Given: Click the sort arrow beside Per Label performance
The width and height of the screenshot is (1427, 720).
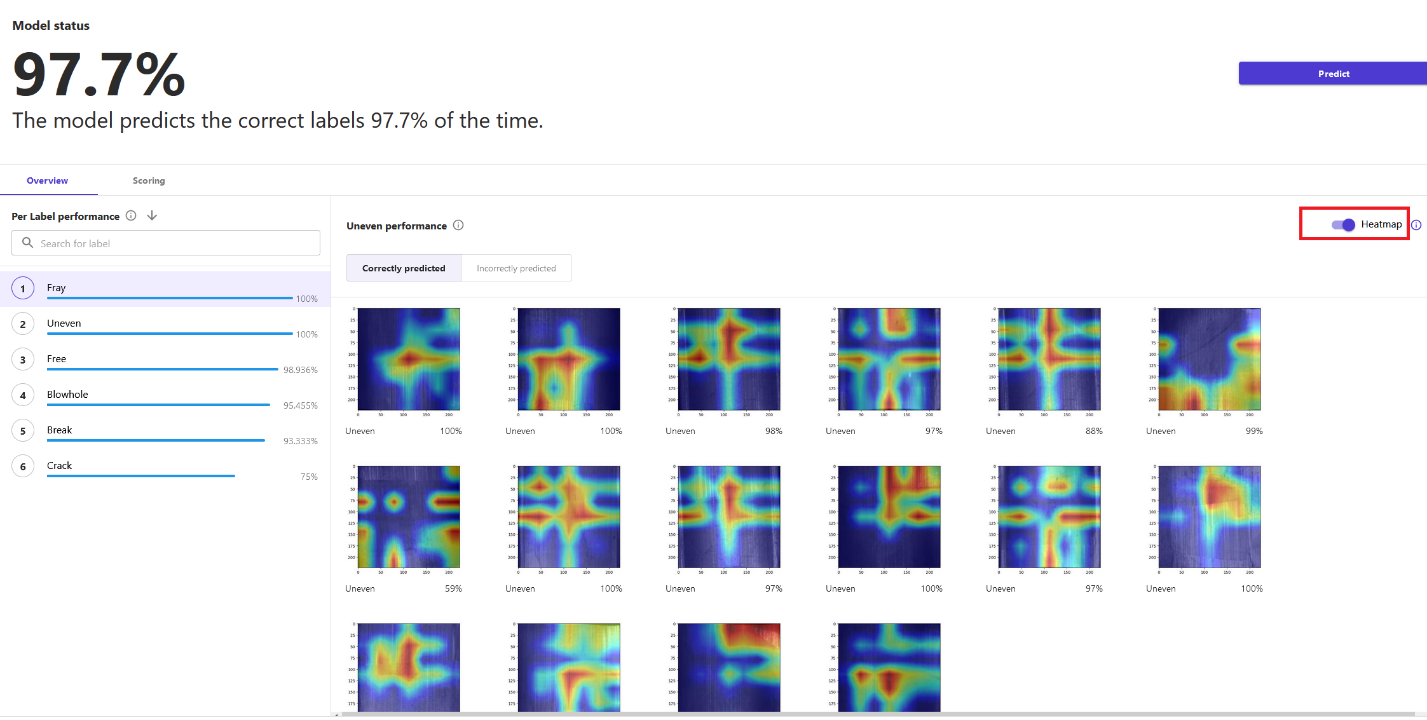Looking at the screenshot, I should (152, 216).
